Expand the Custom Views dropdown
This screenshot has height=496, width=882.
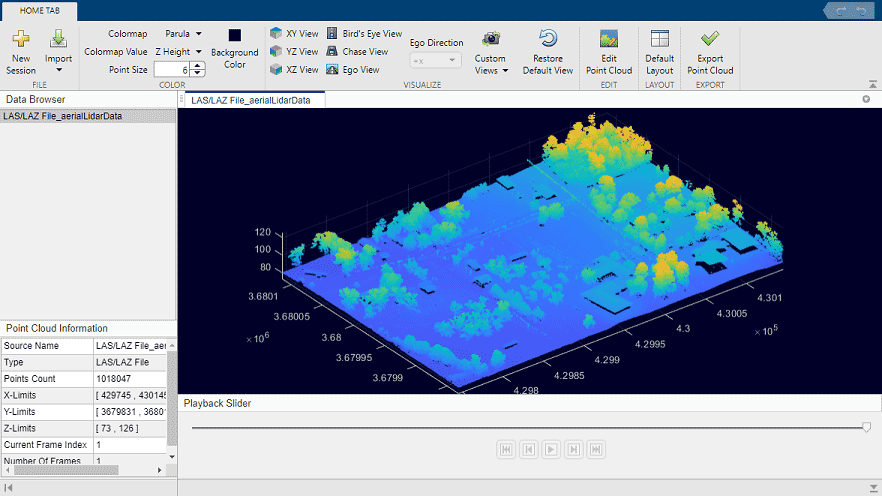490,64
